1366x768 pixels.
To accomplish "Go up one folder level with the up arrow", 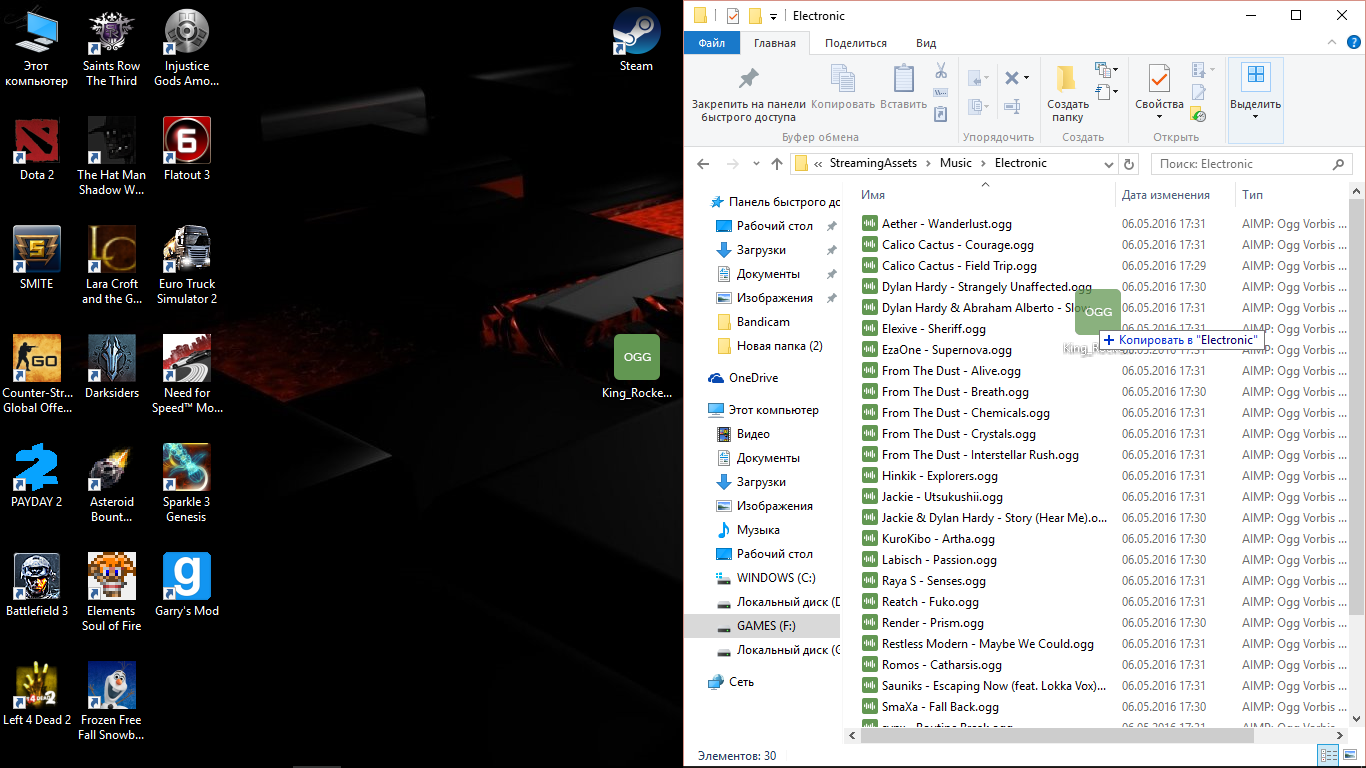I will (777, 164).
